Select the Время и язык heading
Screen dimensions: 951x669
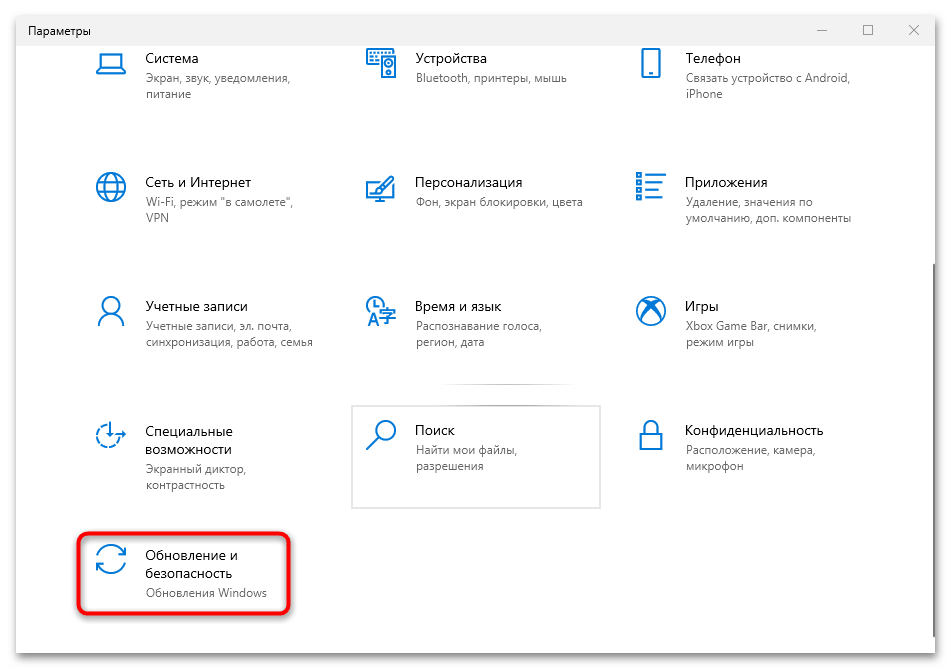point(458,307)
